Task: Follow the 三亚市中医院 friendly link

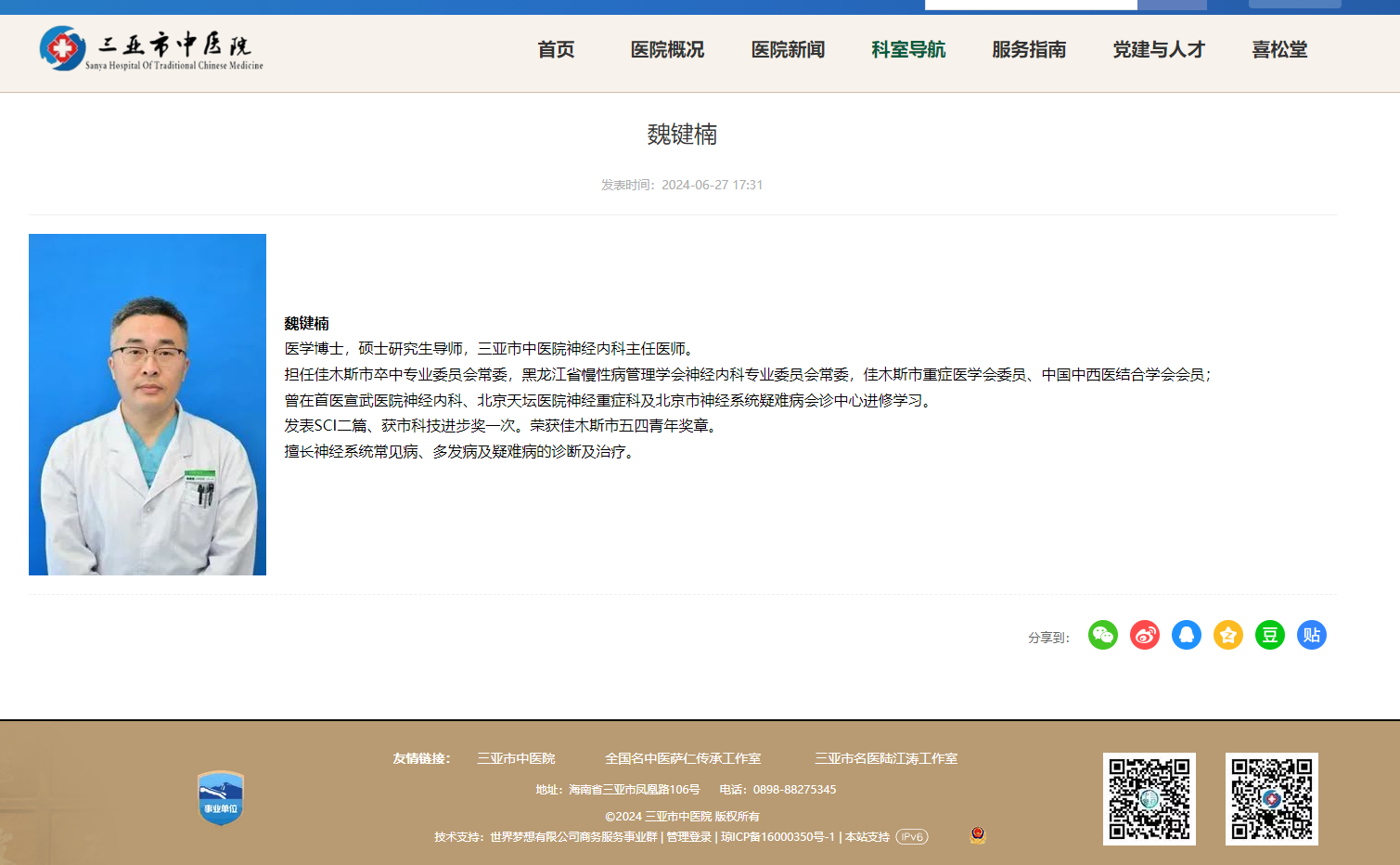Action: point(516,758)
